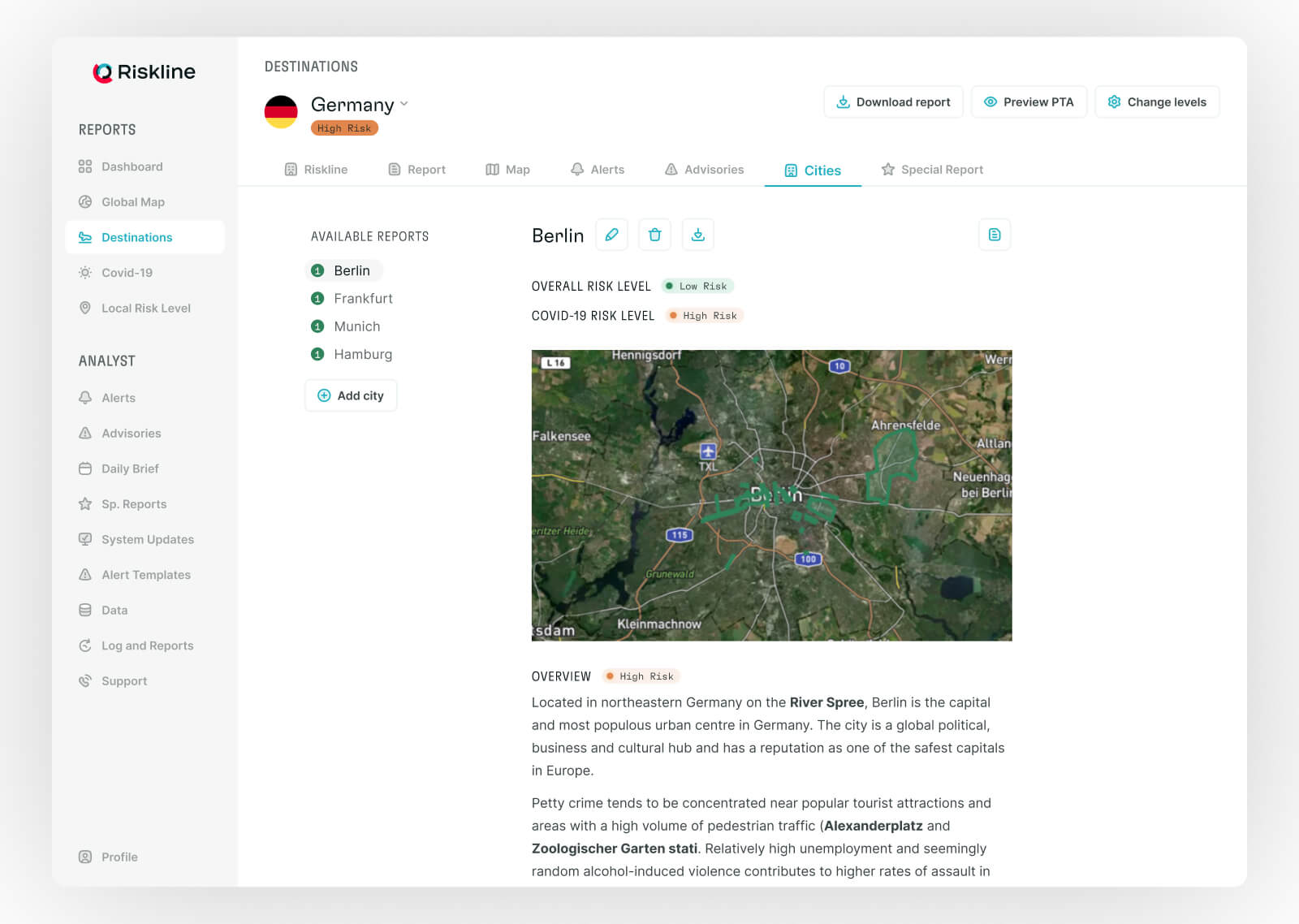Image resolution: width=1299 pixels, height=924 pixels.
Task: Click the Riskline logo
Action: (145, 72)
